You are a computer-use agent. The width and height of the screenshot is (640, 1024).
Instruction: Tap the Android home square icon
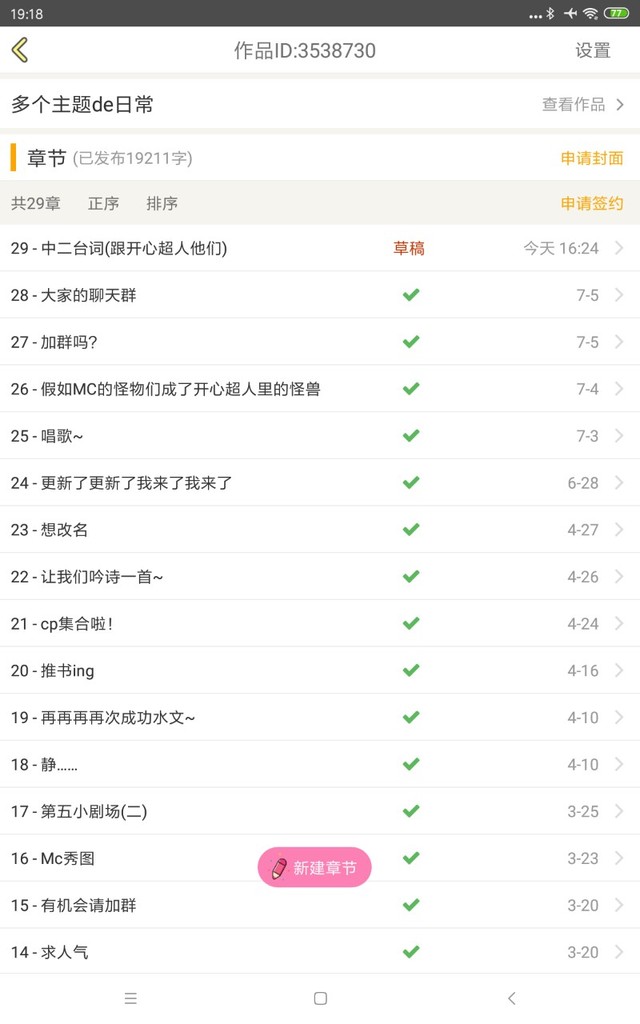pos(320,998)
